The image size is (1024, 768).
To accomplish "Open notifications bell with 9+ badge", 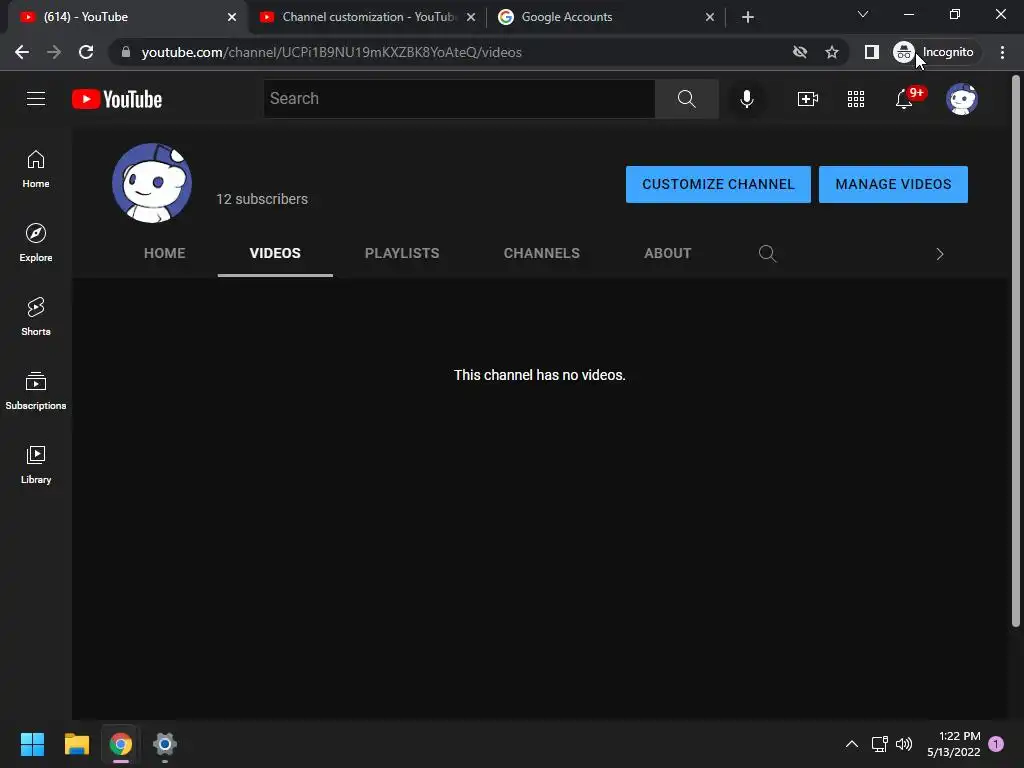I will [904, 99].
